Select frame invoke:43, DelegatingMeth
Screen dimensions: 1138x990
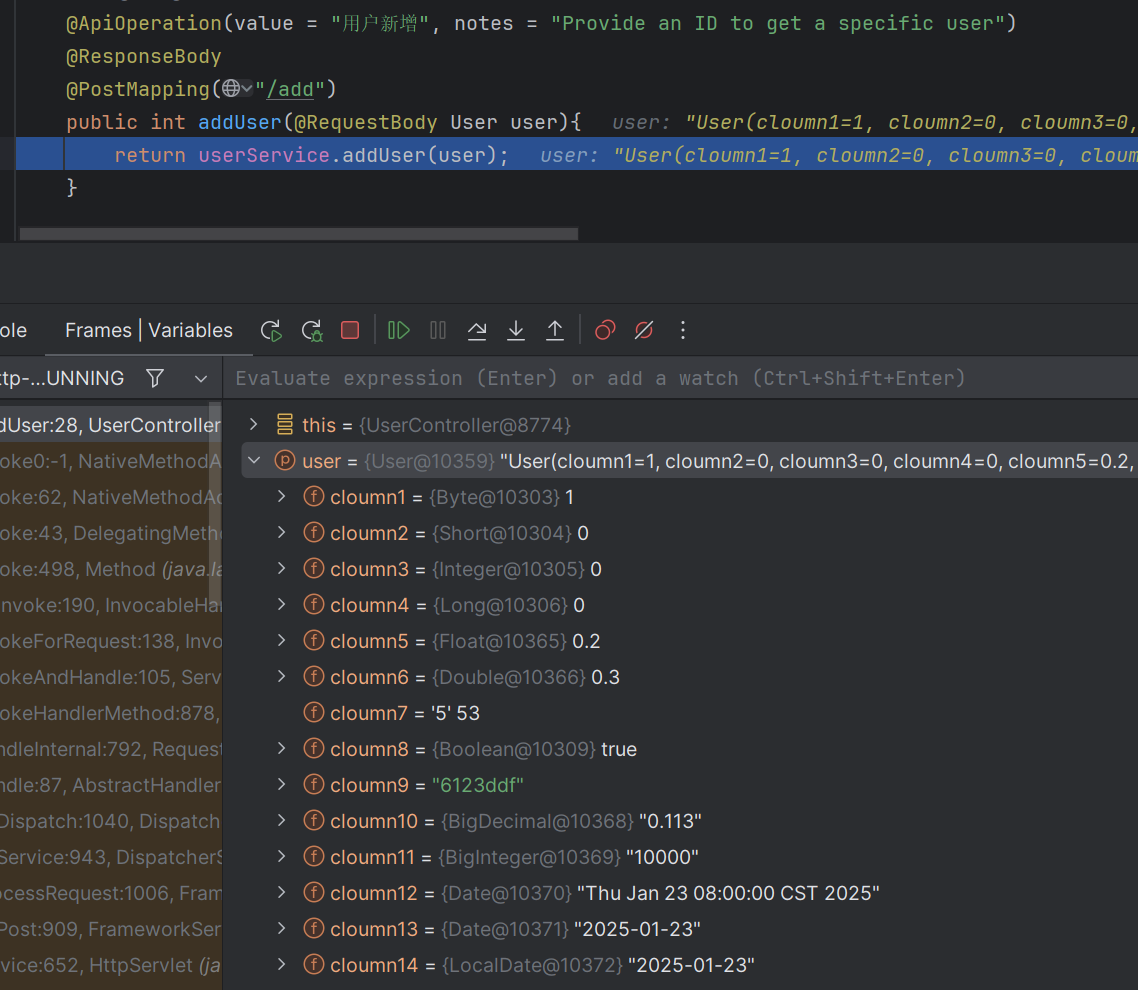(x=110, y=533)
